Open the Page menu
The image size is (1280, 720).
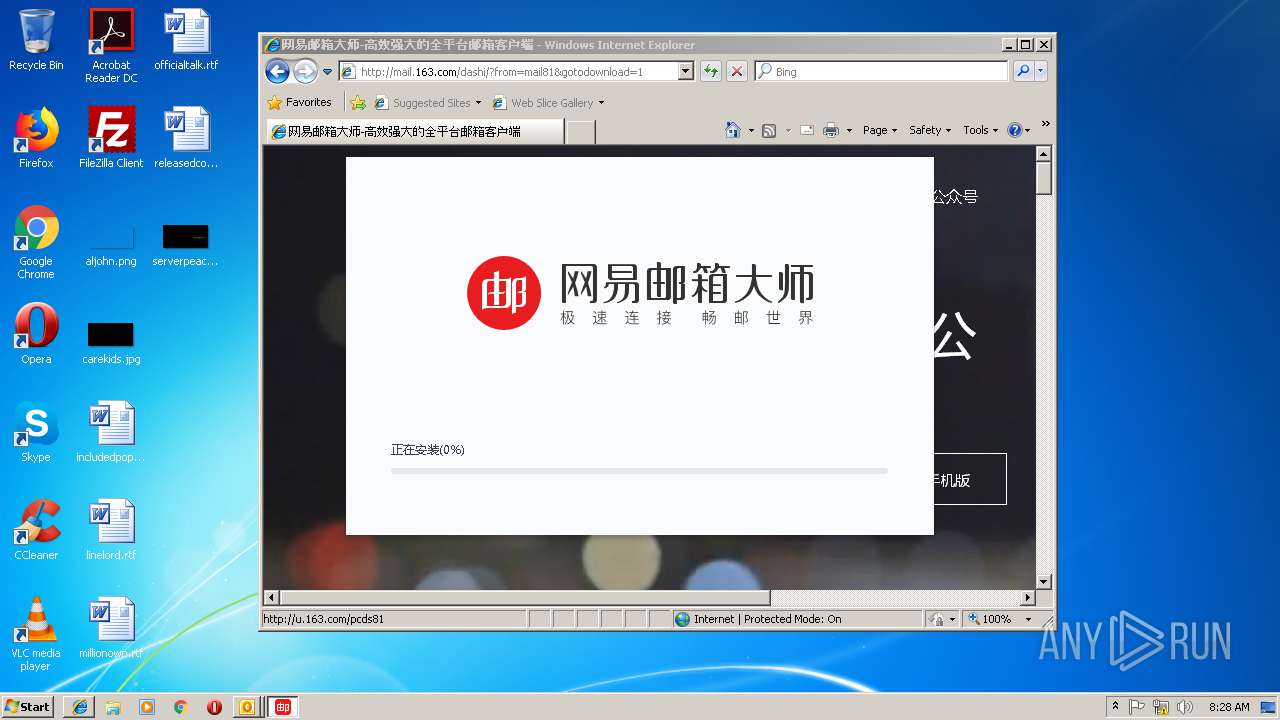(879, 130)
